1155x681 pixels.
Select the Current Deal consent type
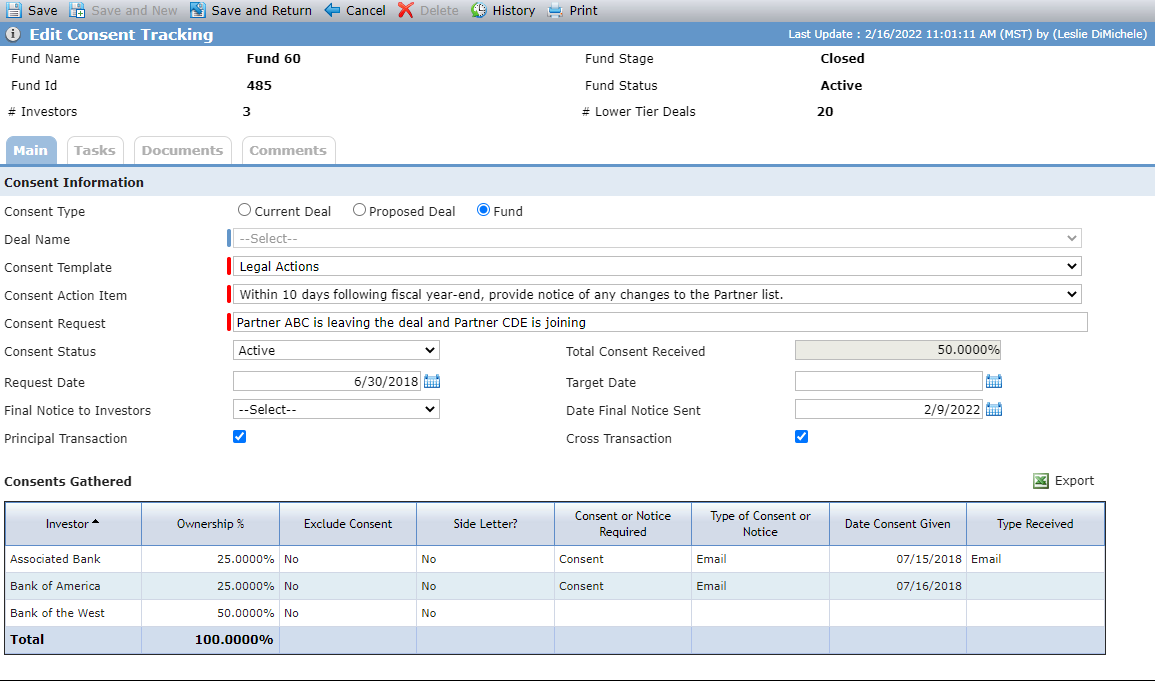pos(245,210)
